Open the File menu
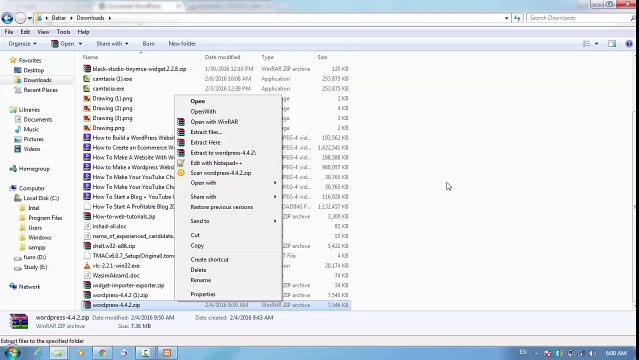The height and width of the screenshot is (360, 639). (x=9, y=32)
